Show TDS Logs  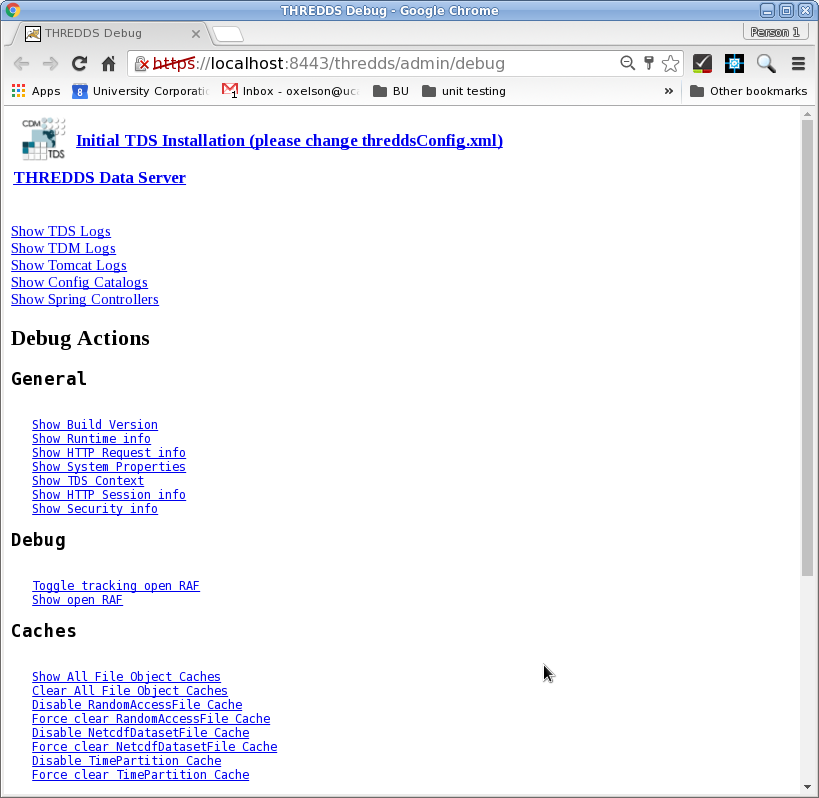coord(60,231)
